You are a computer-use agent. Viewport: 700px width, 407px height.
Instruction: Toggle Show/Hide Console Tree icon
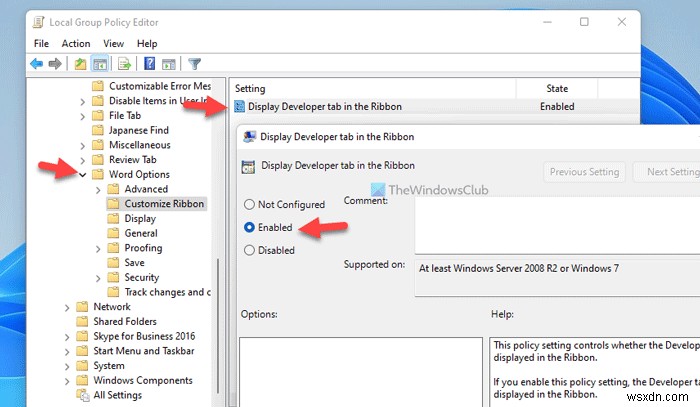point(100,64)
